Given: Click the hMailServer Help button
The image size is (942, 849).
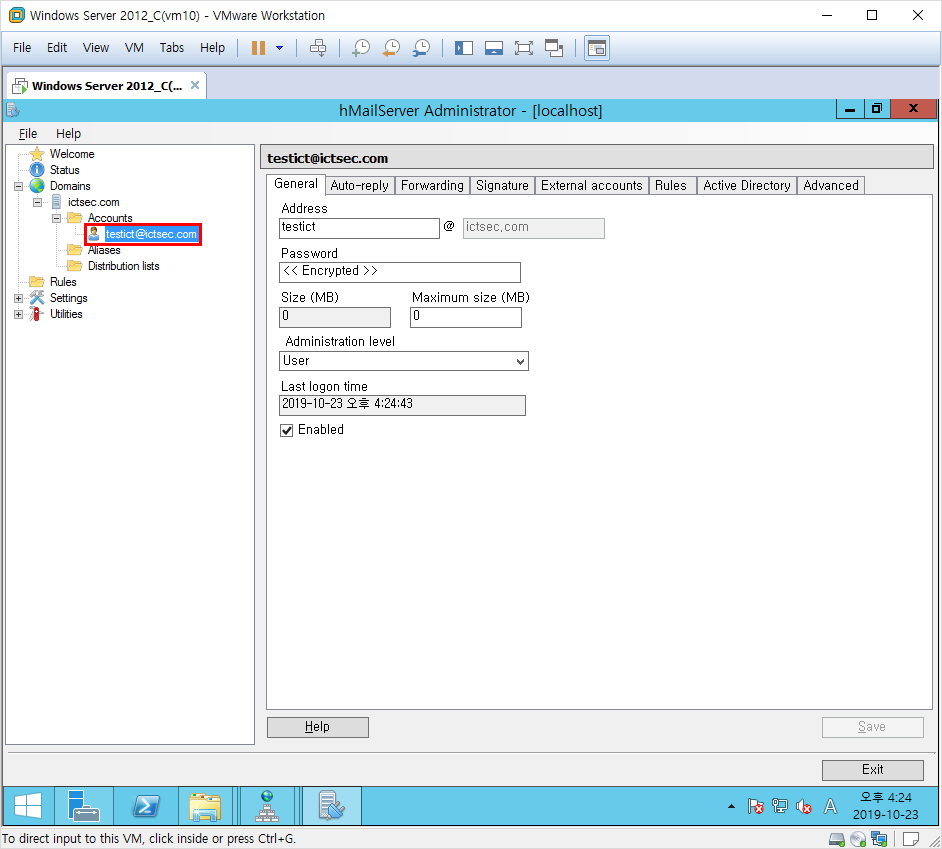Looking at the screenshot, I should (x=318, y=727).
